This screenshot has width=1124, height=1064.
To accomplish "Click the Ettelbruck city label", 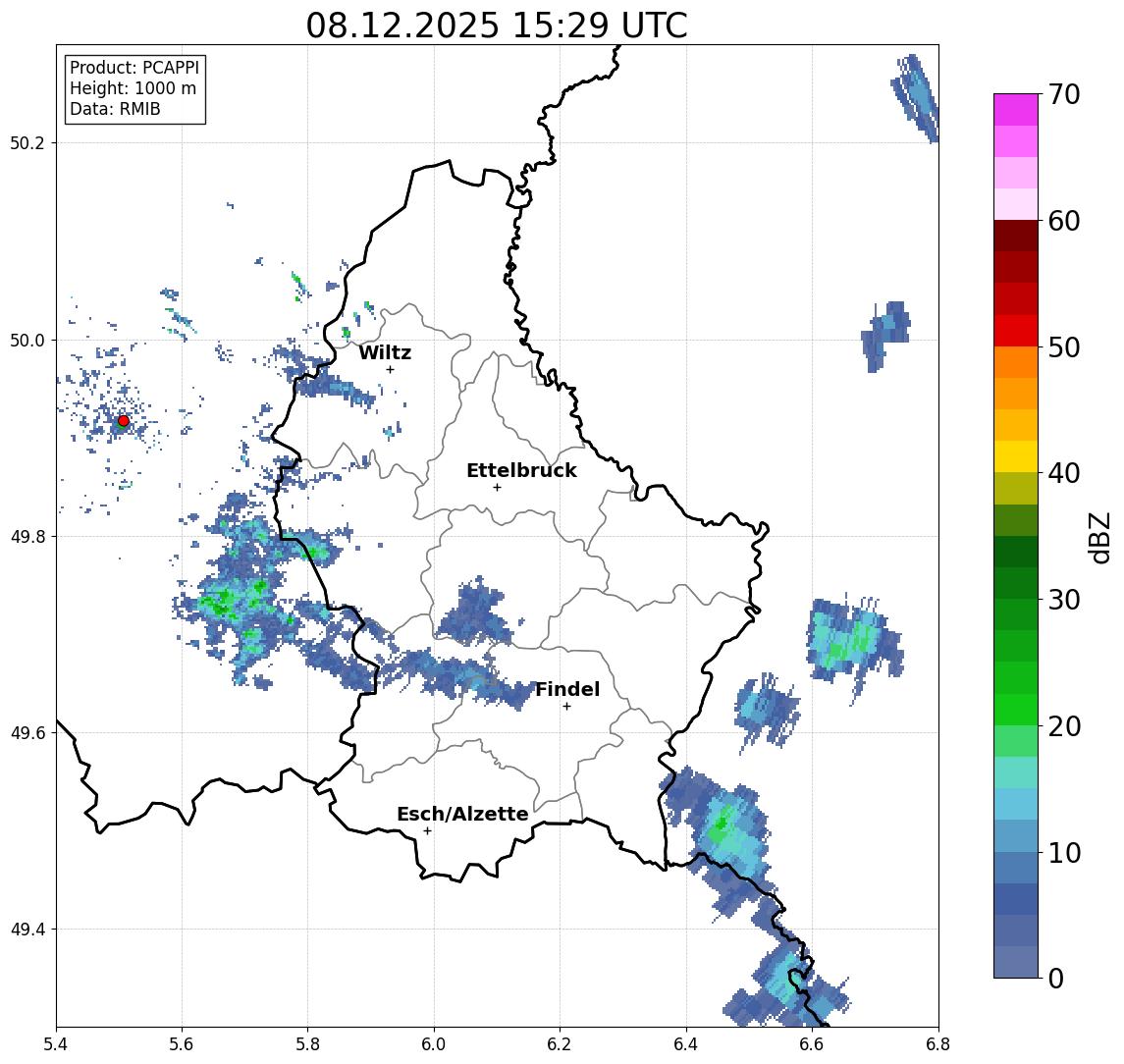I will (521, 470).
